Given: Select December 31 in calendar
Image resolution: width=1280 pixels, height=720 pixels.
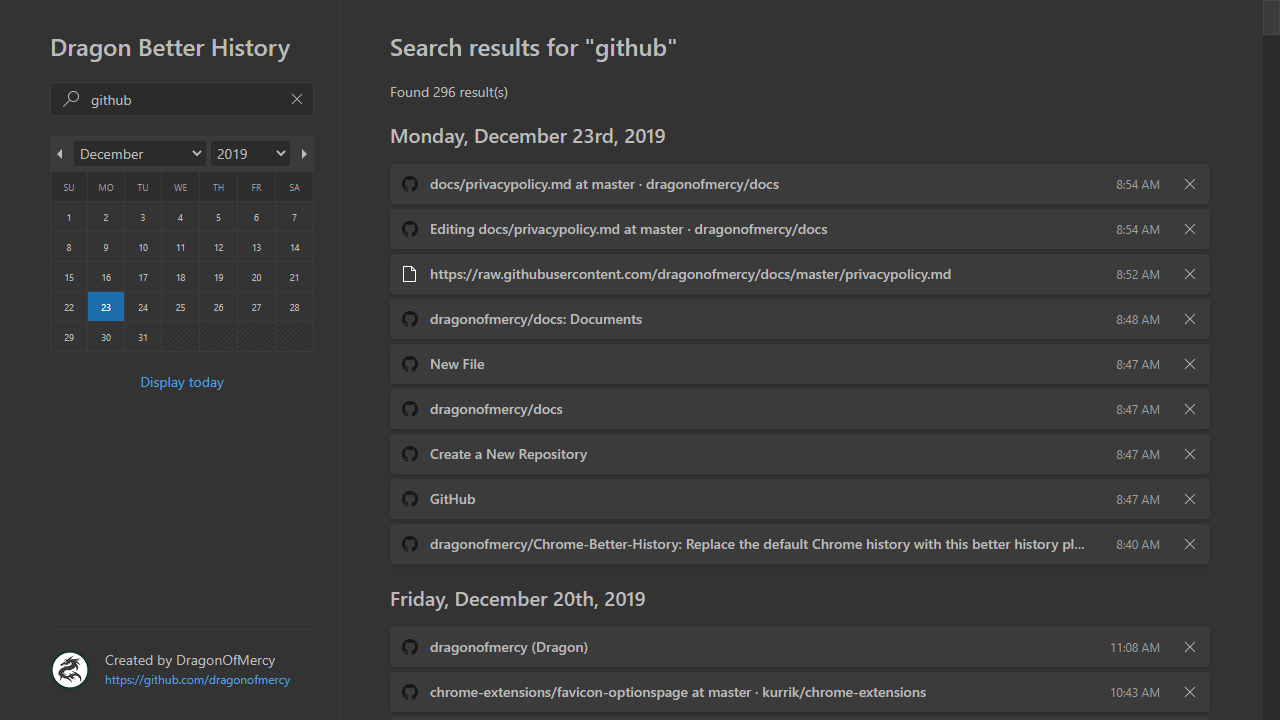Looking at the screenshot, I should pyautogui.click(x=143, y=337).
